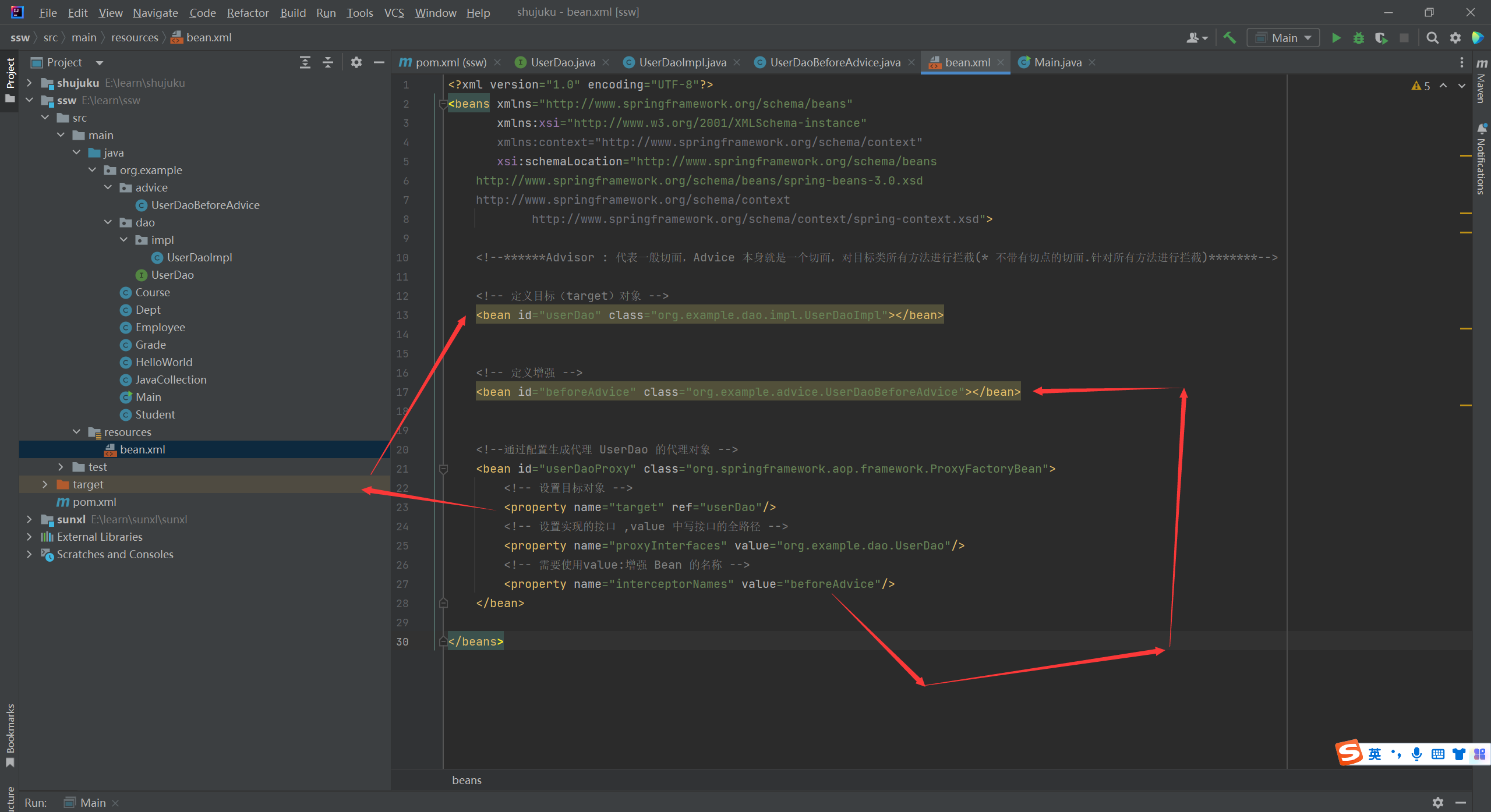1491x812 pixels.
Task: Click the green Run button
Action: click(1336, 38)
